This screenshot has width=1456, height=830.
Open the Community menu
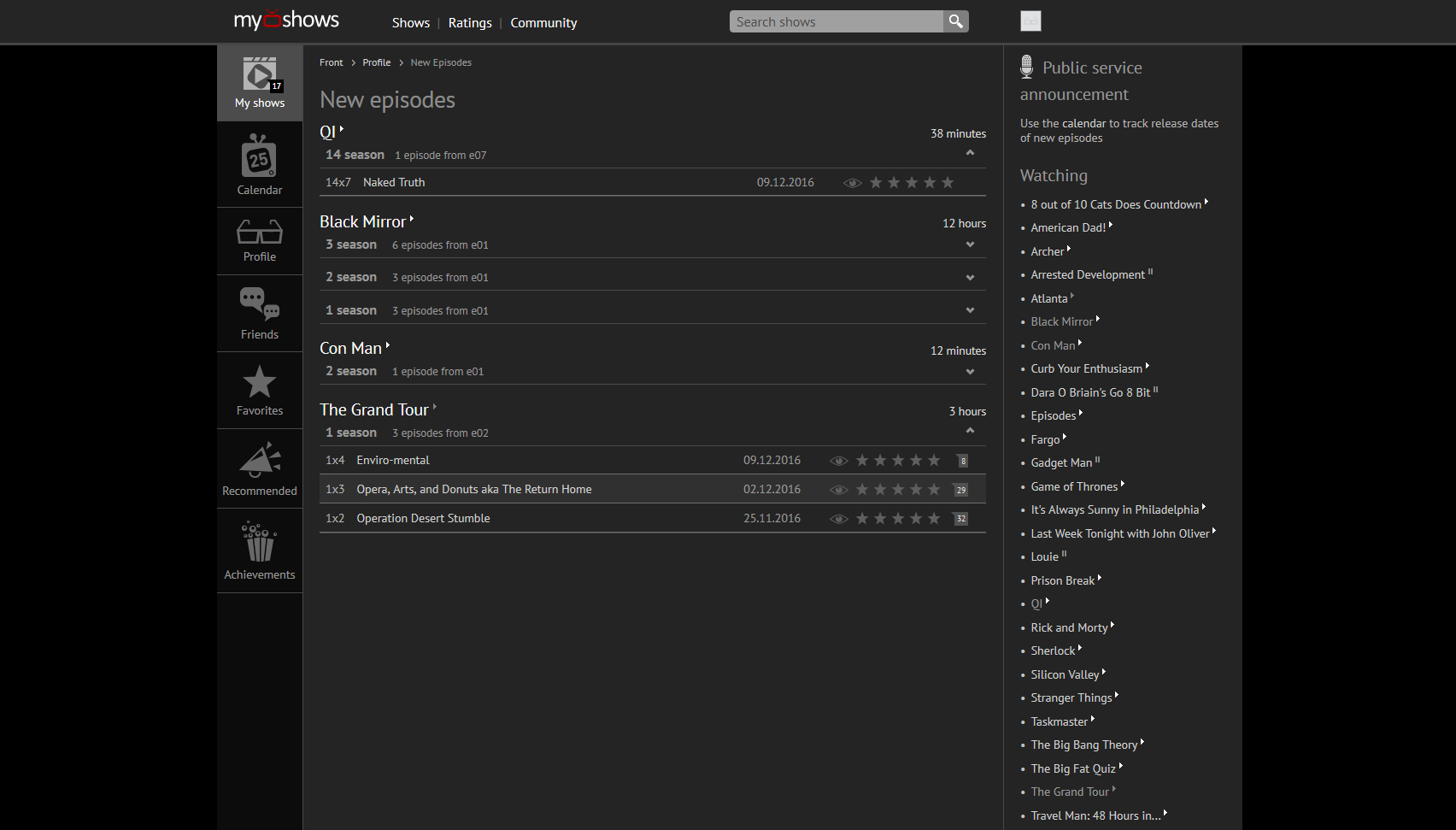pos(543,23)
